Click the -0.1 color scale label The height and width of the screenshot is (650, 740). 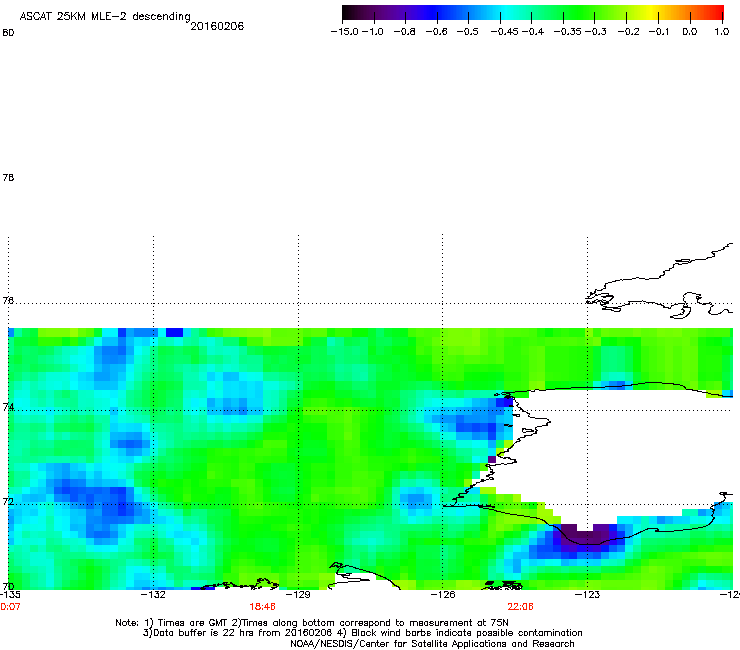659,32
